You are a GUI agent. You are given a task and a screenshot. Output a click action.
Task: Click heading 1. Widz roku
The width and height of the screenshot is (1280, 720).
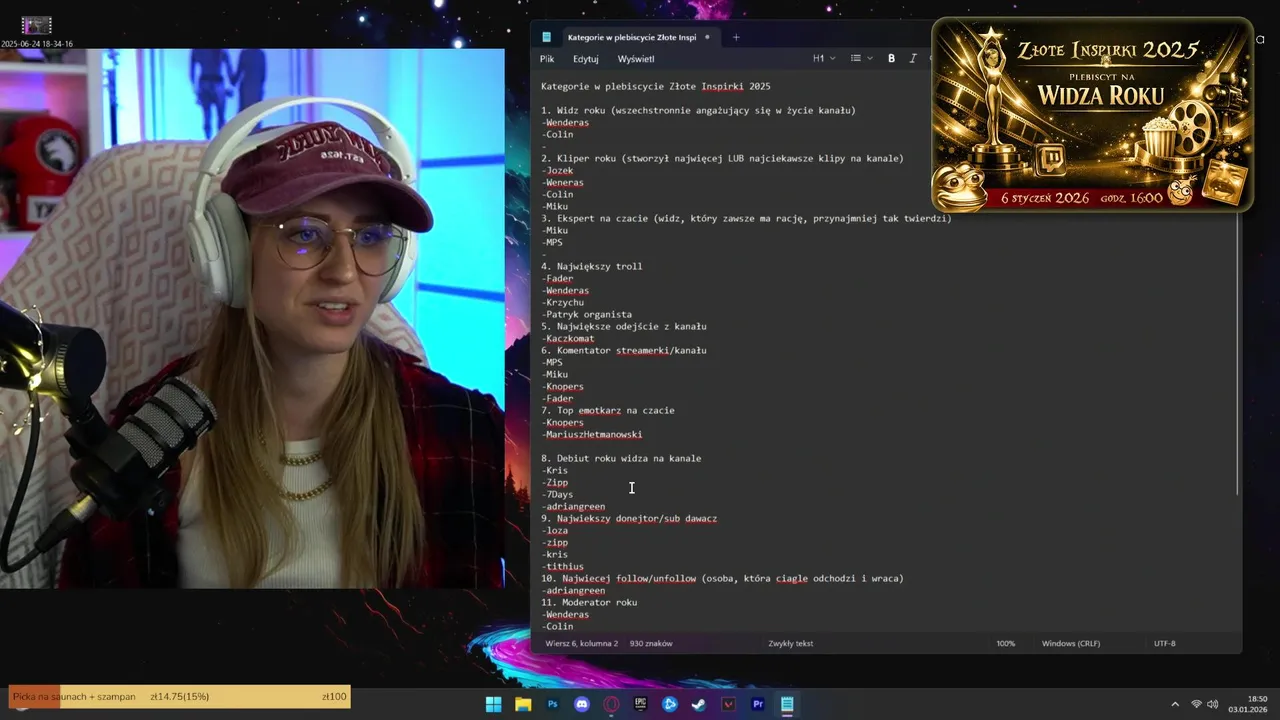click(x=699, y=110)
